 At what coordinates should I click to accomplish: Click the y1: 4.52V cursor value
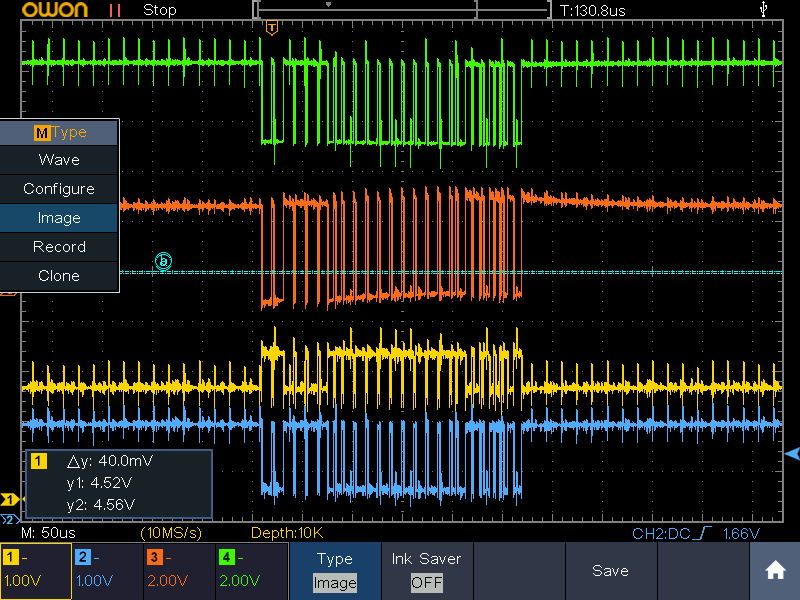[99, 483]
